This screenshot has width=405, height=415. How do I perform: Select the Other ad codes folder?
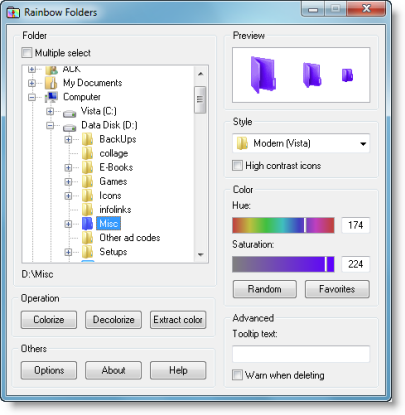(130, 238)
